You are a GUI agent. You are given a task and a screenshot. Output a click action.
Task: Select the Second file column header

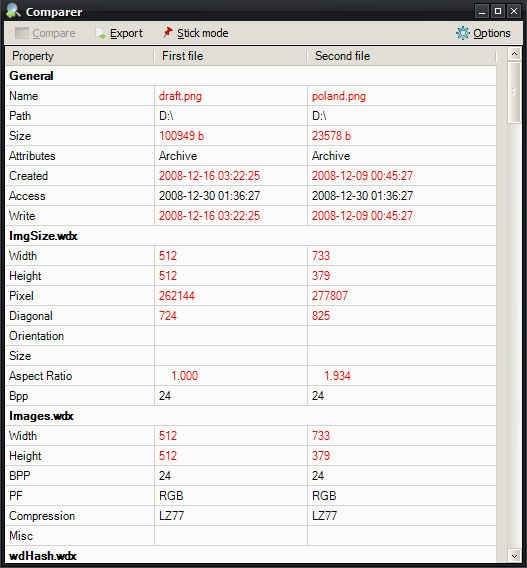point(401,56)
